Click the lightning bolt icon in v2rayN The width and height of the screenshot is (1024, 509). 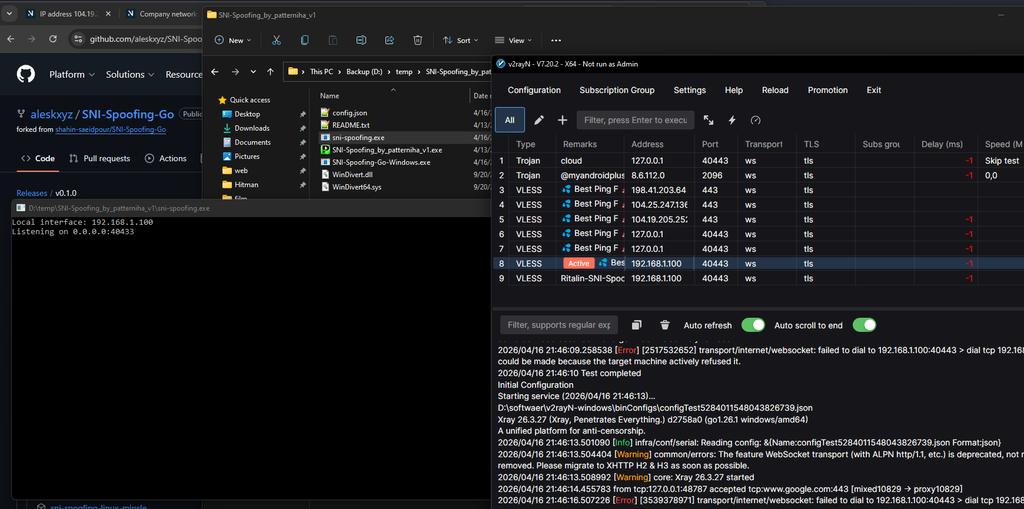(732, 120)
